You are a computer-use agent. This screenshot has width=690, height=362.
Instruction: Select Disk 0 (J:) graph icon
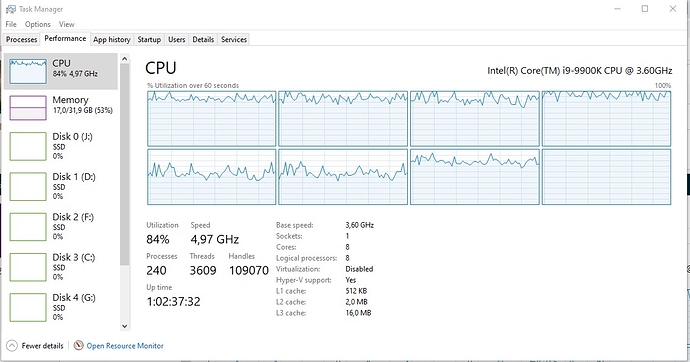point(28,146)
